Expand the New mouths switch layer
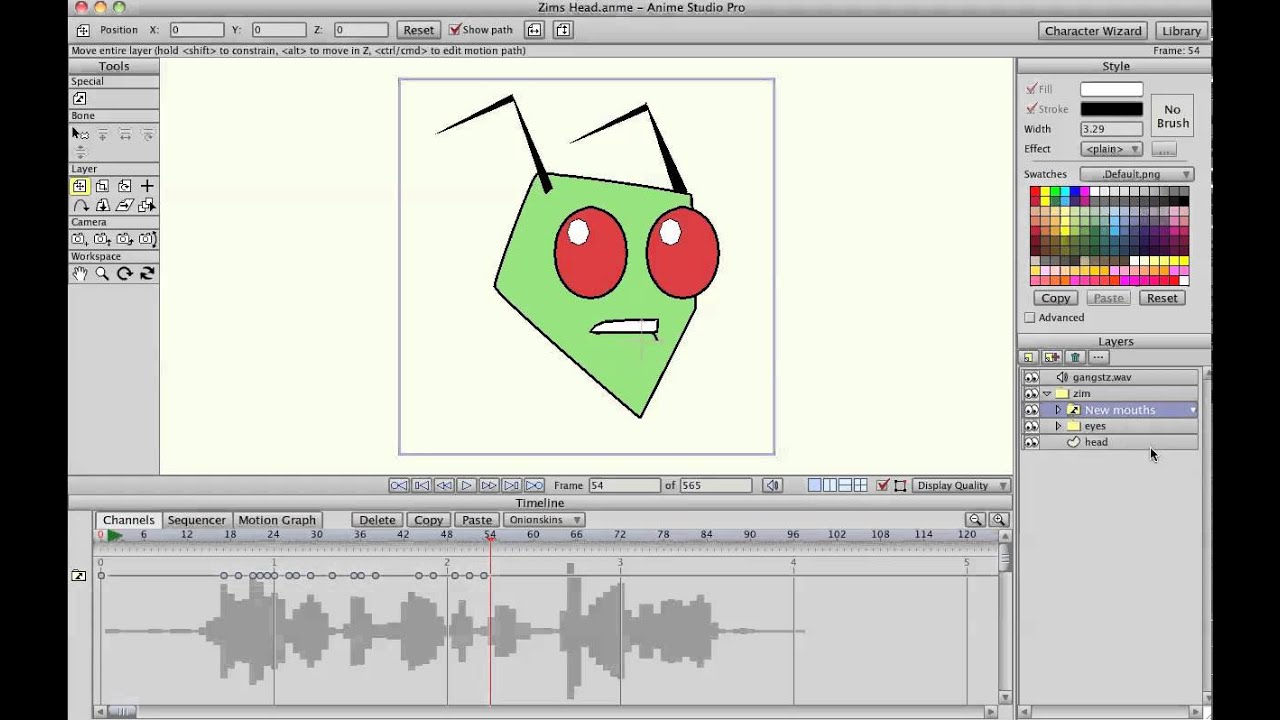The height and width of the screenshot is (720, 1280). (1058, 410)
